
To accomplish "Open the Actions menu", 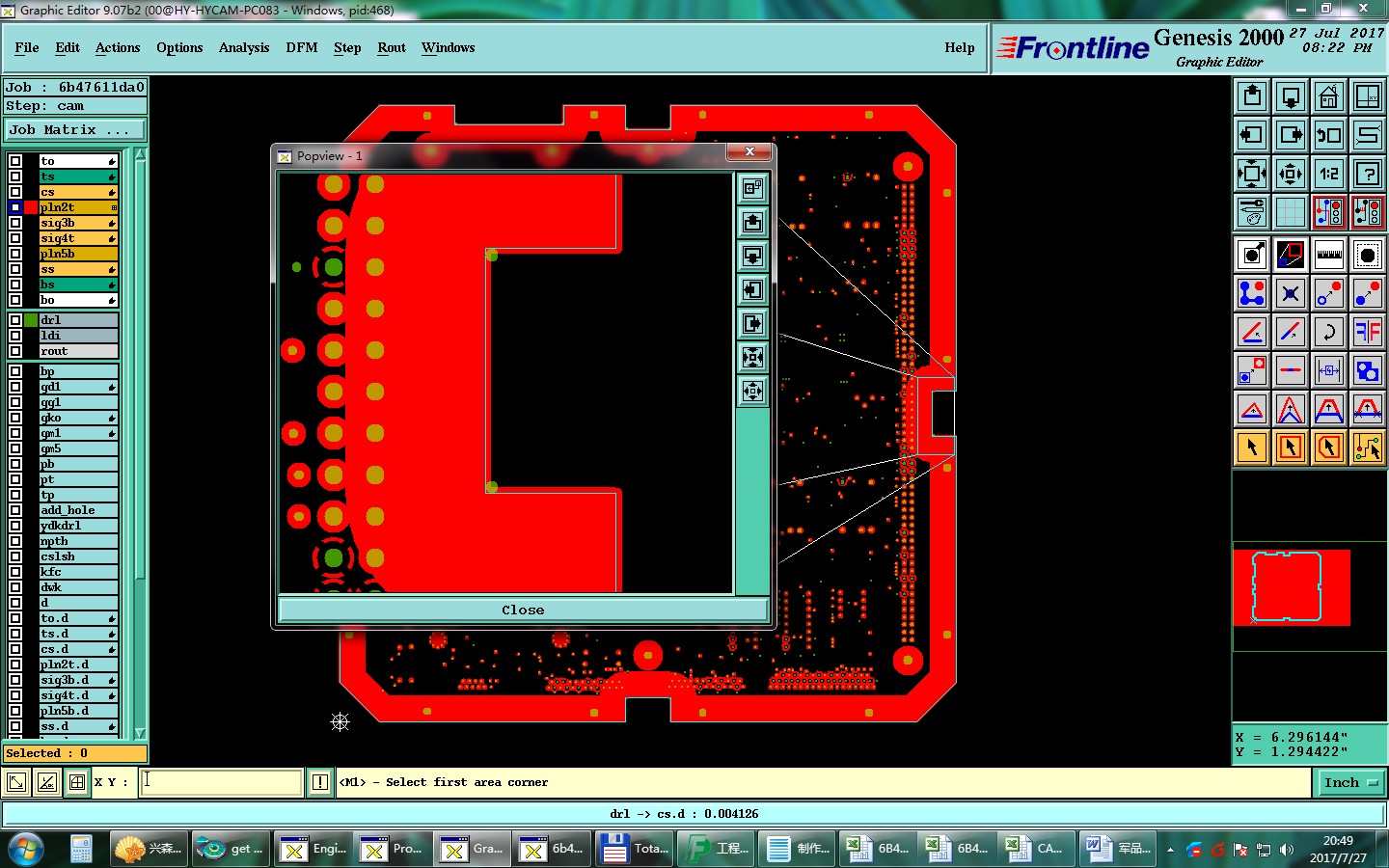I will (x=118, y=47).
